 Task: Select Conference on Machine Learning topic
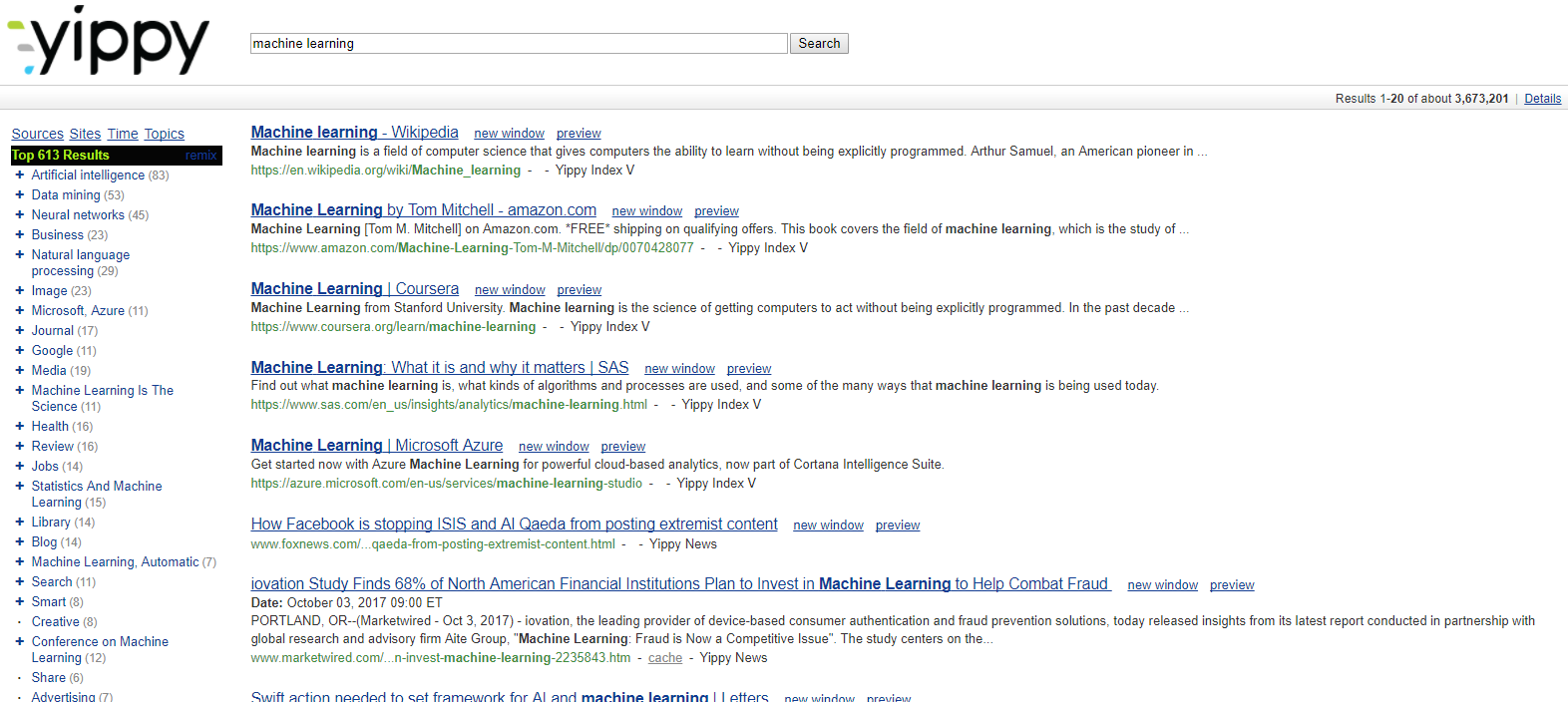pyautogui.click(x=100, y=649)
